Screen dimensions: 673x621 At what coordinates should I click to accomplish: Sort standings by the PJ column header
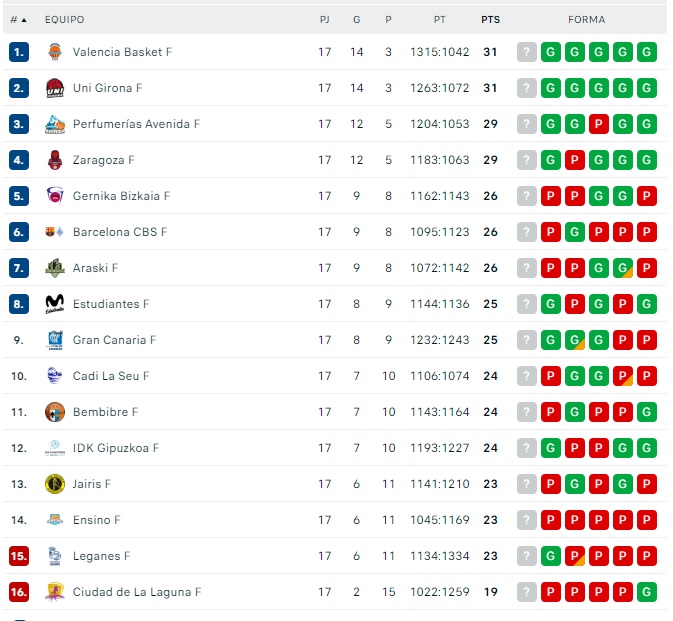(325, 19)
